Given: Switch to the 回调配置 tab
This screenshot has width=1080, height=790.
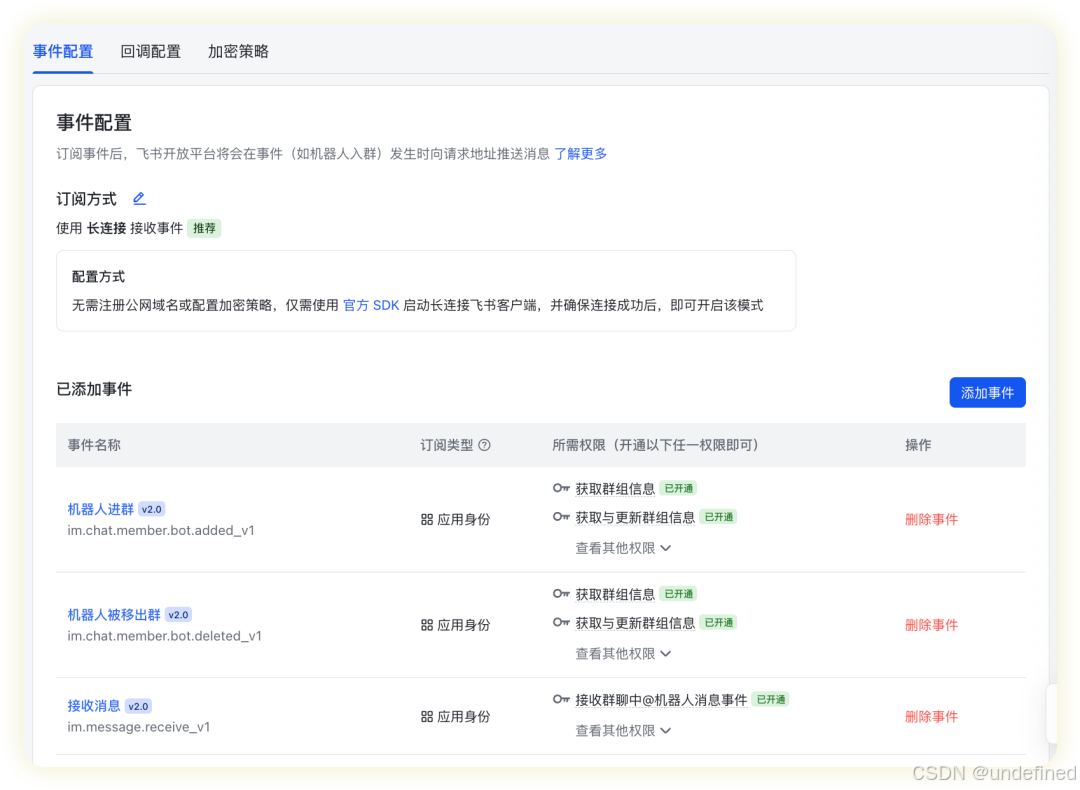Looking at the screenshot, I should pyautogui.click(x=150, y=51).
